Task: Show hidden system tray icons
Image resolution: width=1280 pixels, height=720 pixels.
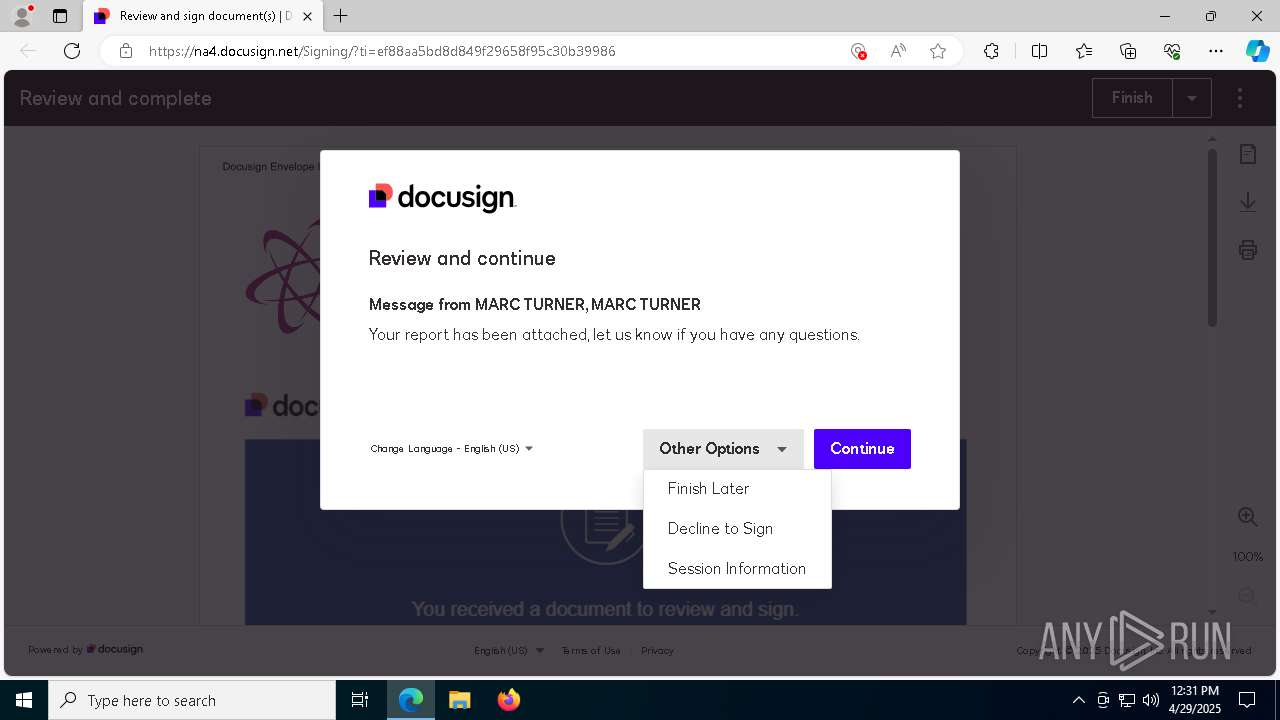Action: click(x=1078, y=700)
